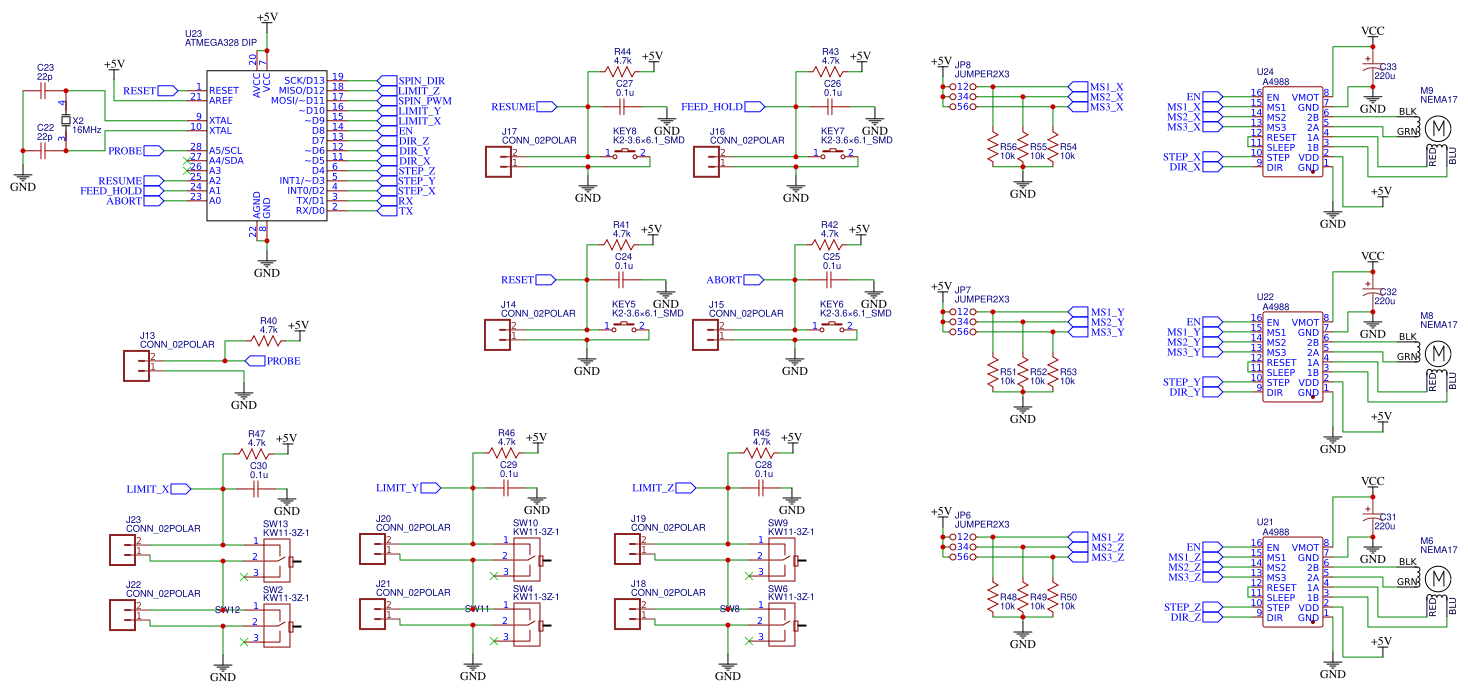Viewport: 1468px width, 694px height.
Task: Select push button KEY6 symbol
Action: pos(832,328)
